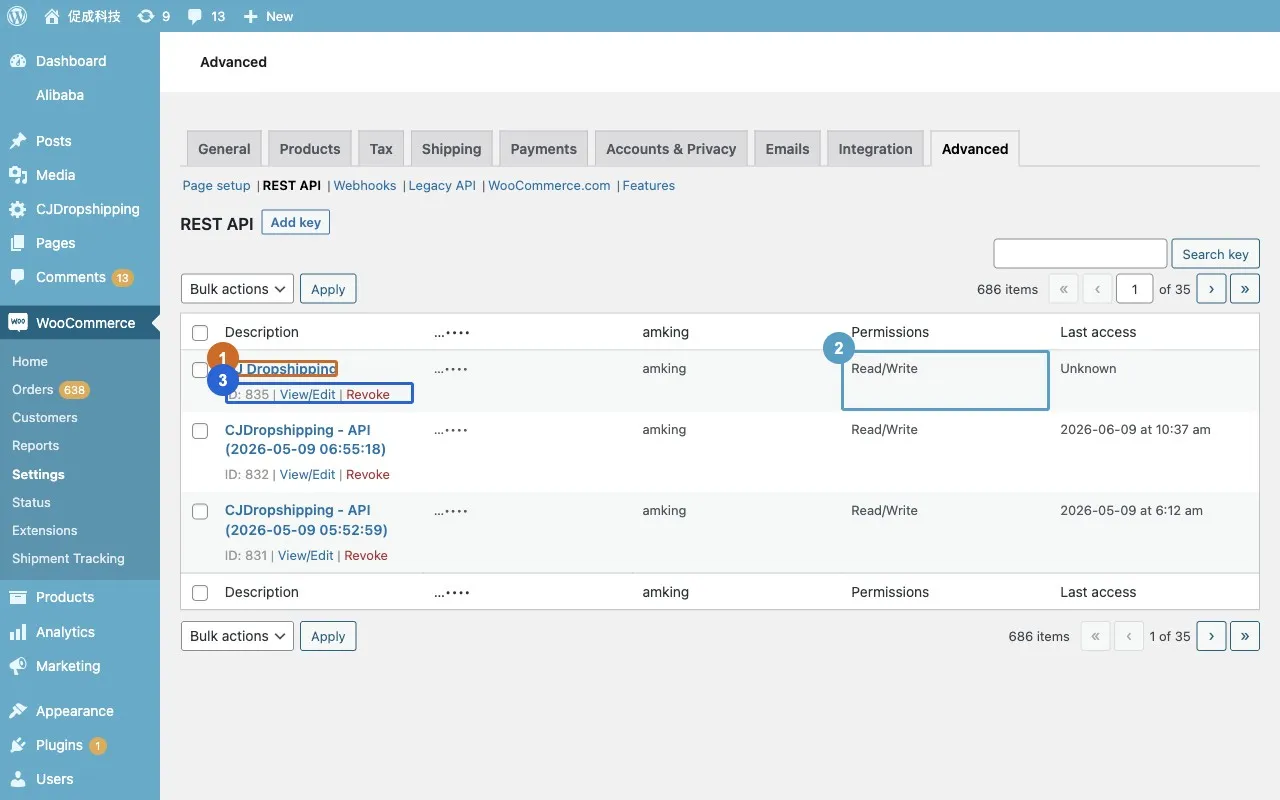Open the comments bubble icon in admin bar
Viewport: 1280px width, 800px height.
point(195,16)
